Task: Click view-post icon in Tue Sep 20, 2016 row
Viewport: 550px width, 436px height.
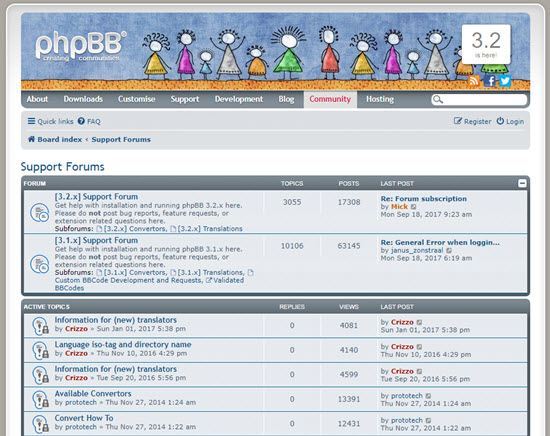Action: pyautogui.click(x=419, y=371)
